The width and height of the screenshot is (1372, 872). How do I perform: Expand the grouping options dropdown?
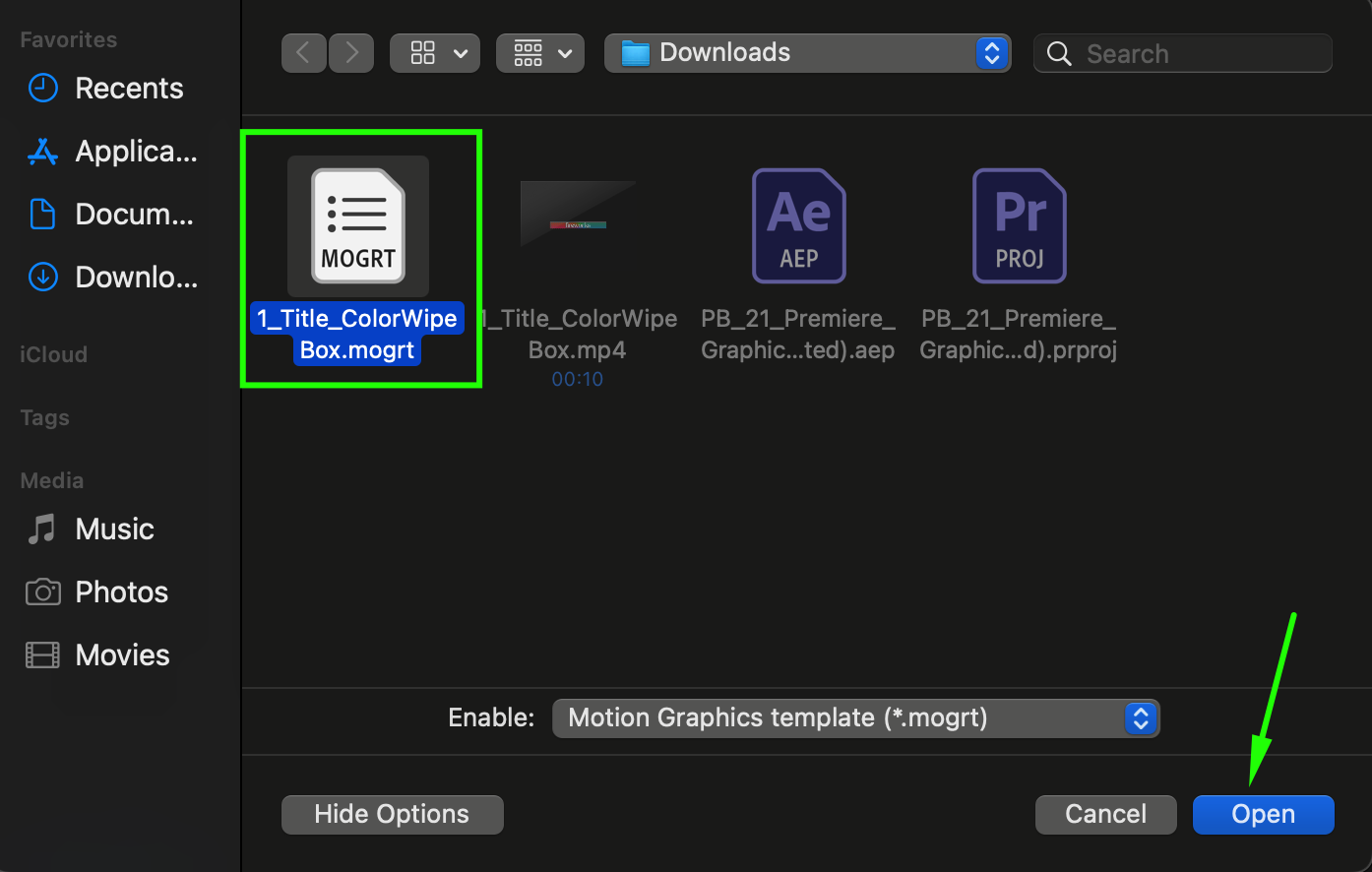[x=540, y=53]
